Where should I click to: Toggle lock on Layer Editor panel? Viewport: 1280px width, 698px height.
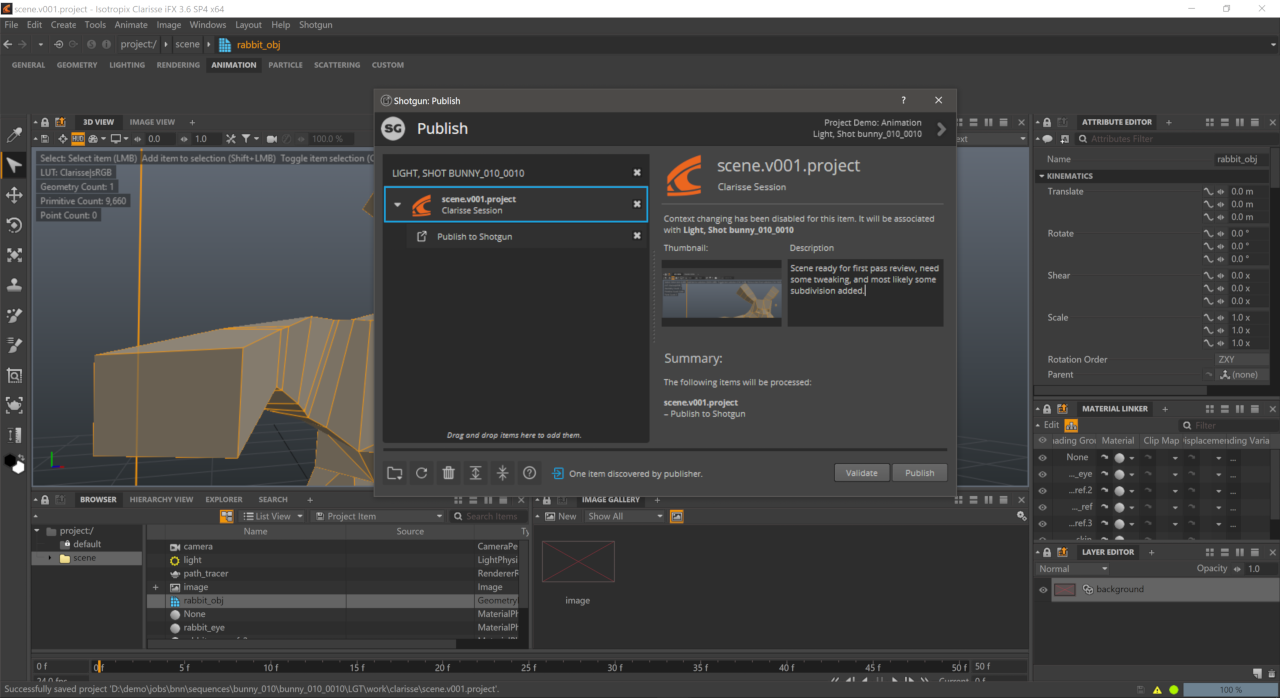pos(1048,552)
